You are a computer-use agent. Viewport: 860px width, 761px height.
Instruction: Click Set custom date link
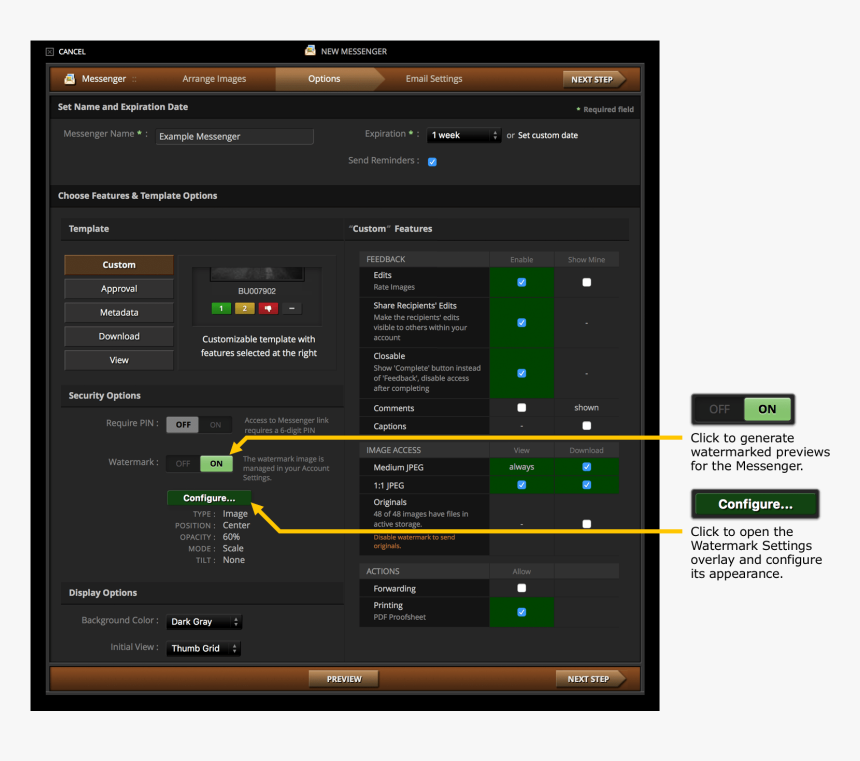click(x=548, y=136)
